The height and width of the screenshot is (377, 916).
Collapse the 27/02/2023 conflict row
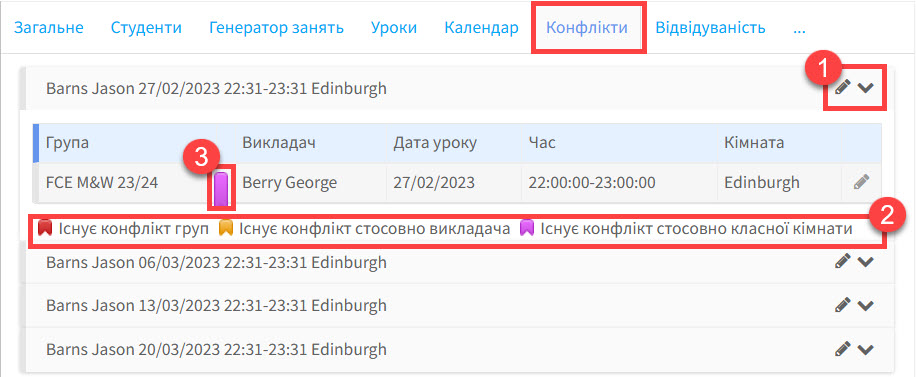pyautogui.click(x=865, y=88)
